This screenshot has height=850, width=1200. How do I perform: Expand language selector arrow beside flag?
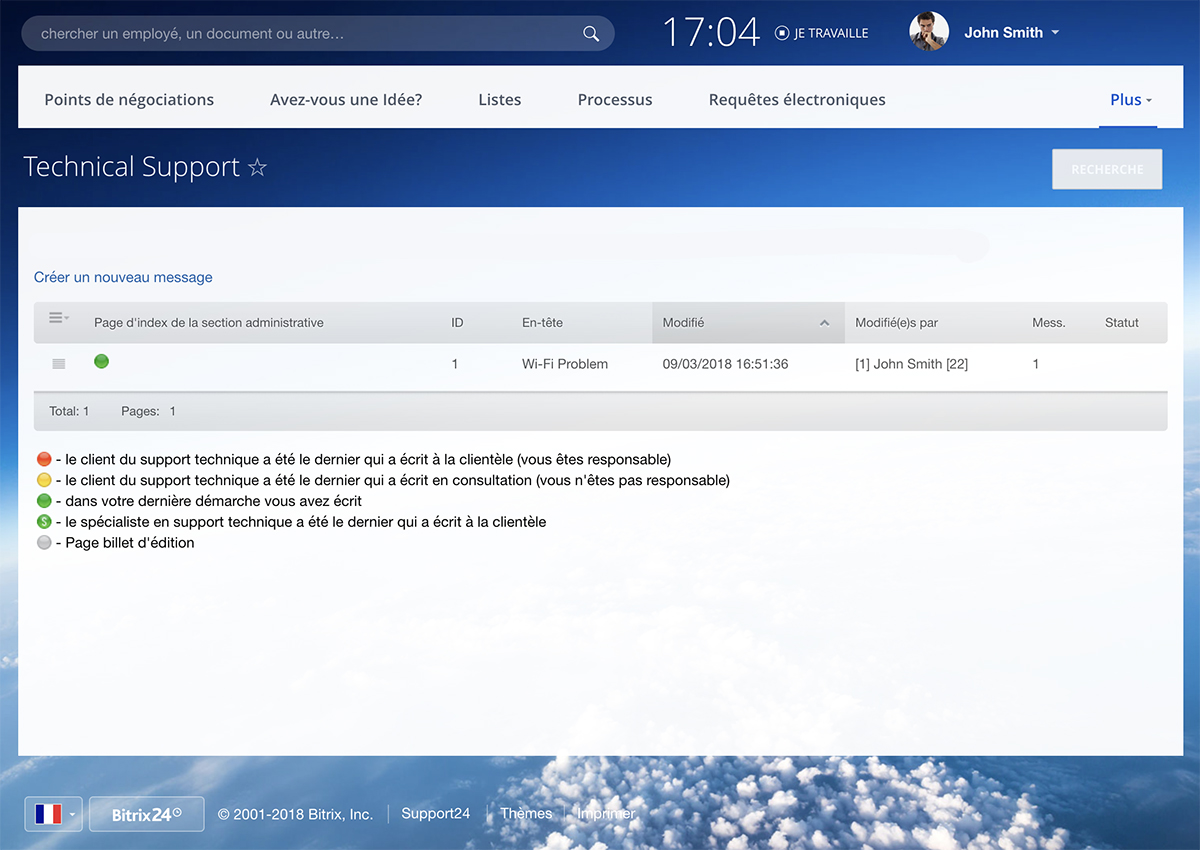(x=72, y=815)
